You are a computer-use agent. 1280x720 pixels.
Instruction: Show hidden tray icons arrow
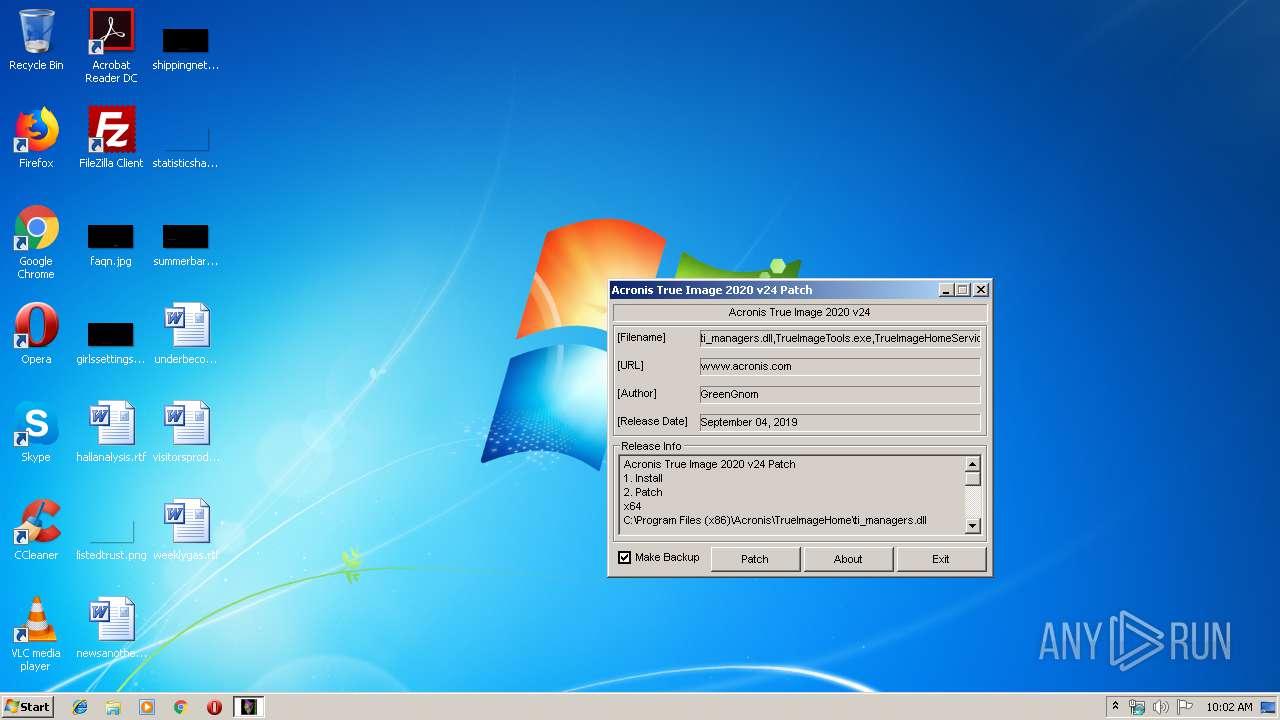1116,707
